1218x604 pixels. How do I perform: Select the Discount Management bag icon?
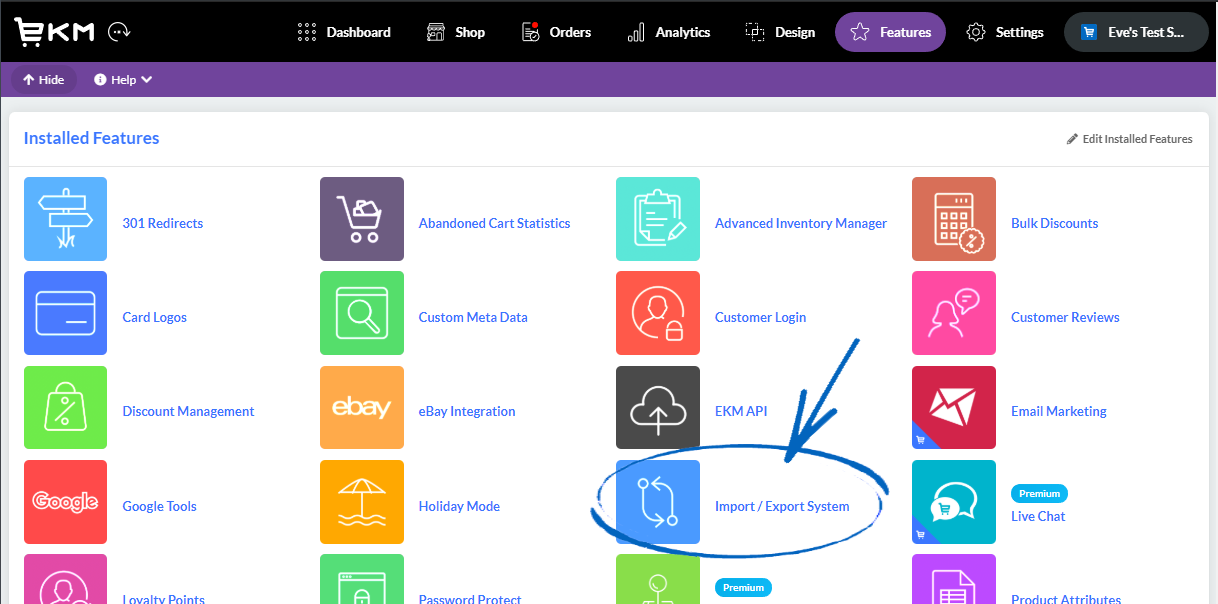pyautogui.click(x=65, y=407)
